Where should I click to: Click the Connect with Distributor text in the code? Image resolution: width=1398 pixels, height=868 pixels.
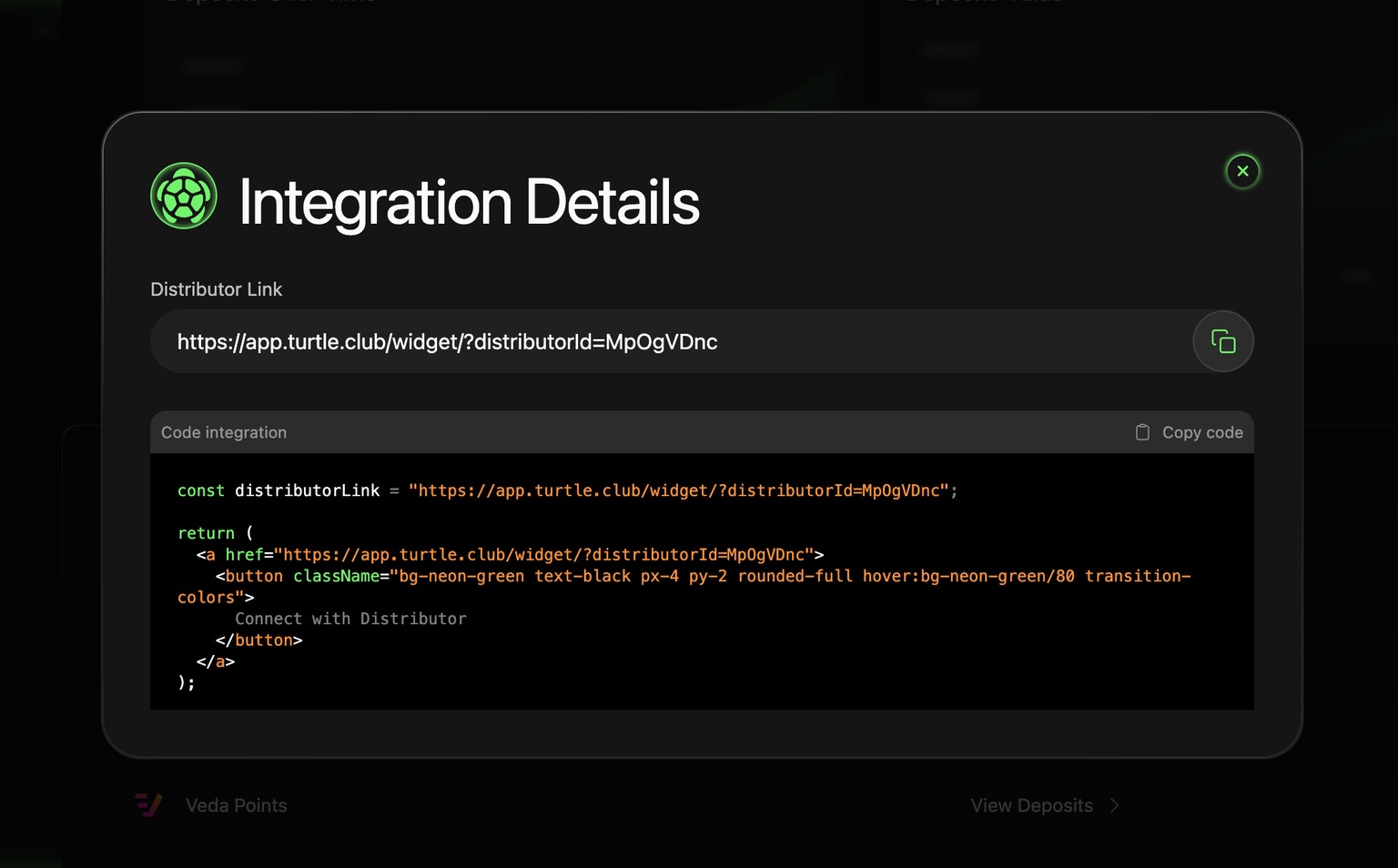point(351,618)
